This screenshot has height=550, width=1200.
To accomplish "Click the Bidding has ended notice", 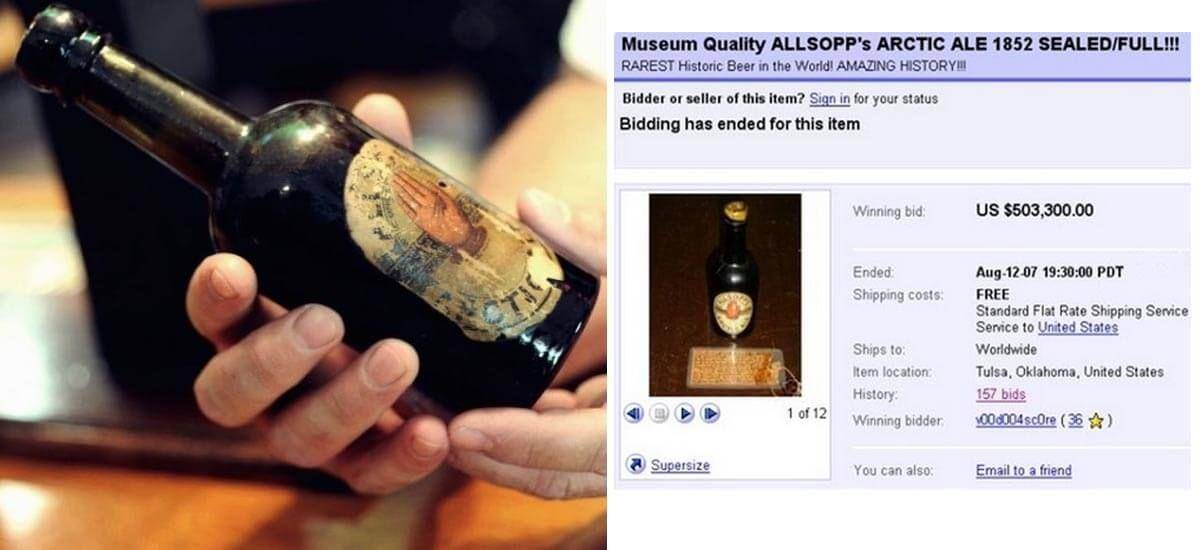I will point(740,124).
